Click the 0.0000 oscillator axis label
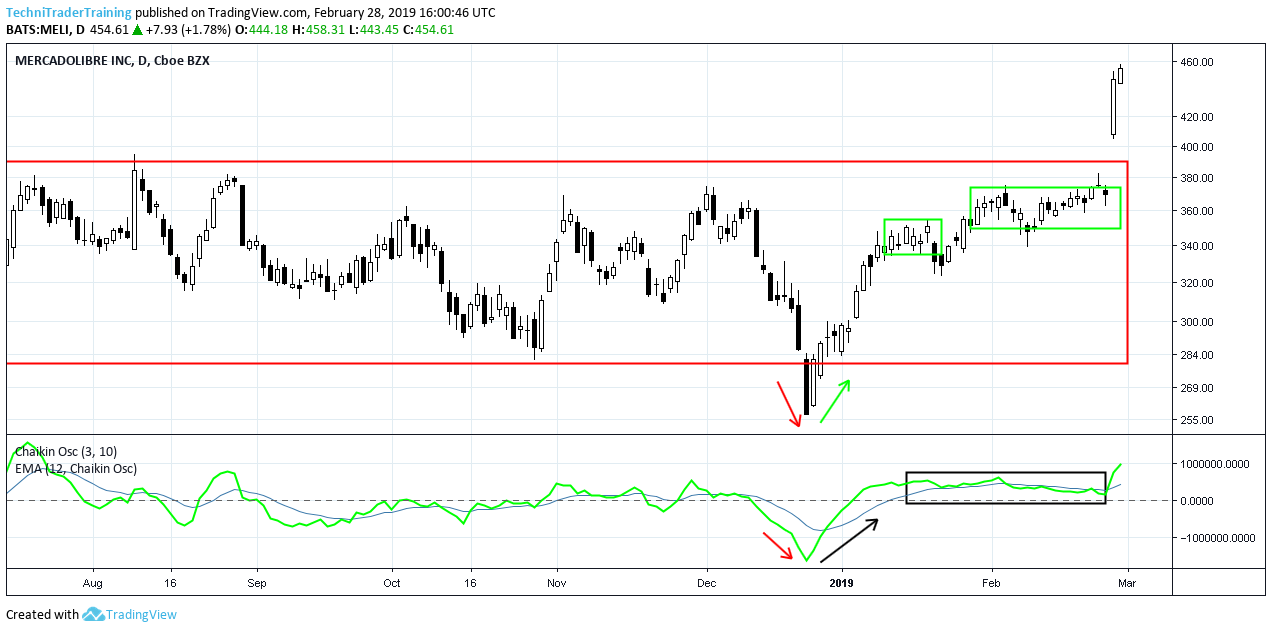The width and height of the screenshot is (1272, 632). tap(1197, 501)
